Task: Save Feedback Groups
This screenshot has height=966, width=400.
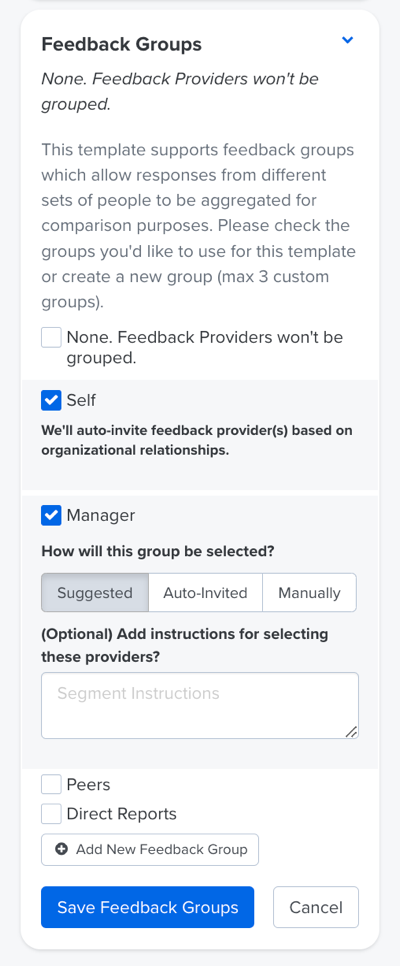Action: (x=147, y=907)
